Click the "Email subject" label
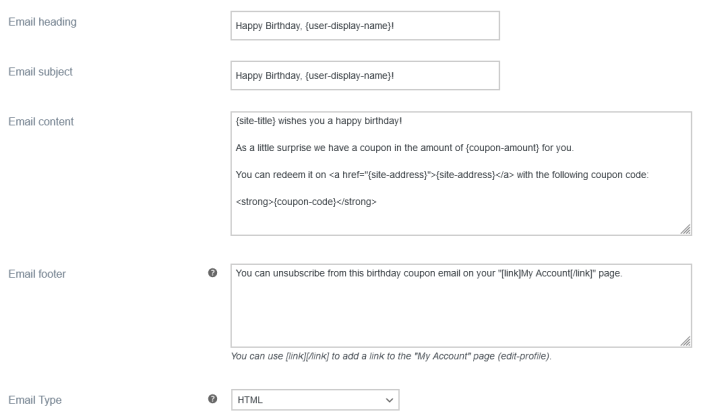 [43, 71]
